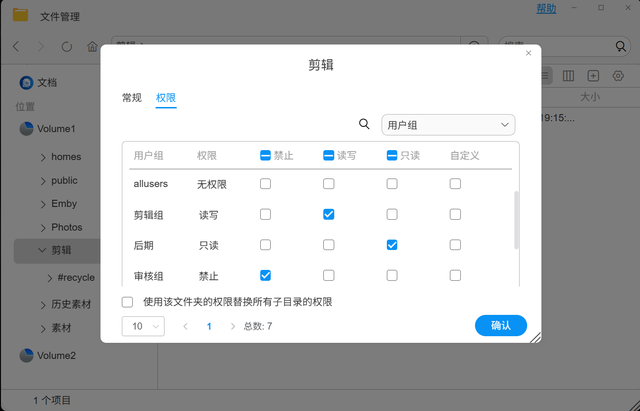Click the column view icon in toolbar
This screenshot has height=411, width=640.
(568, 76)
